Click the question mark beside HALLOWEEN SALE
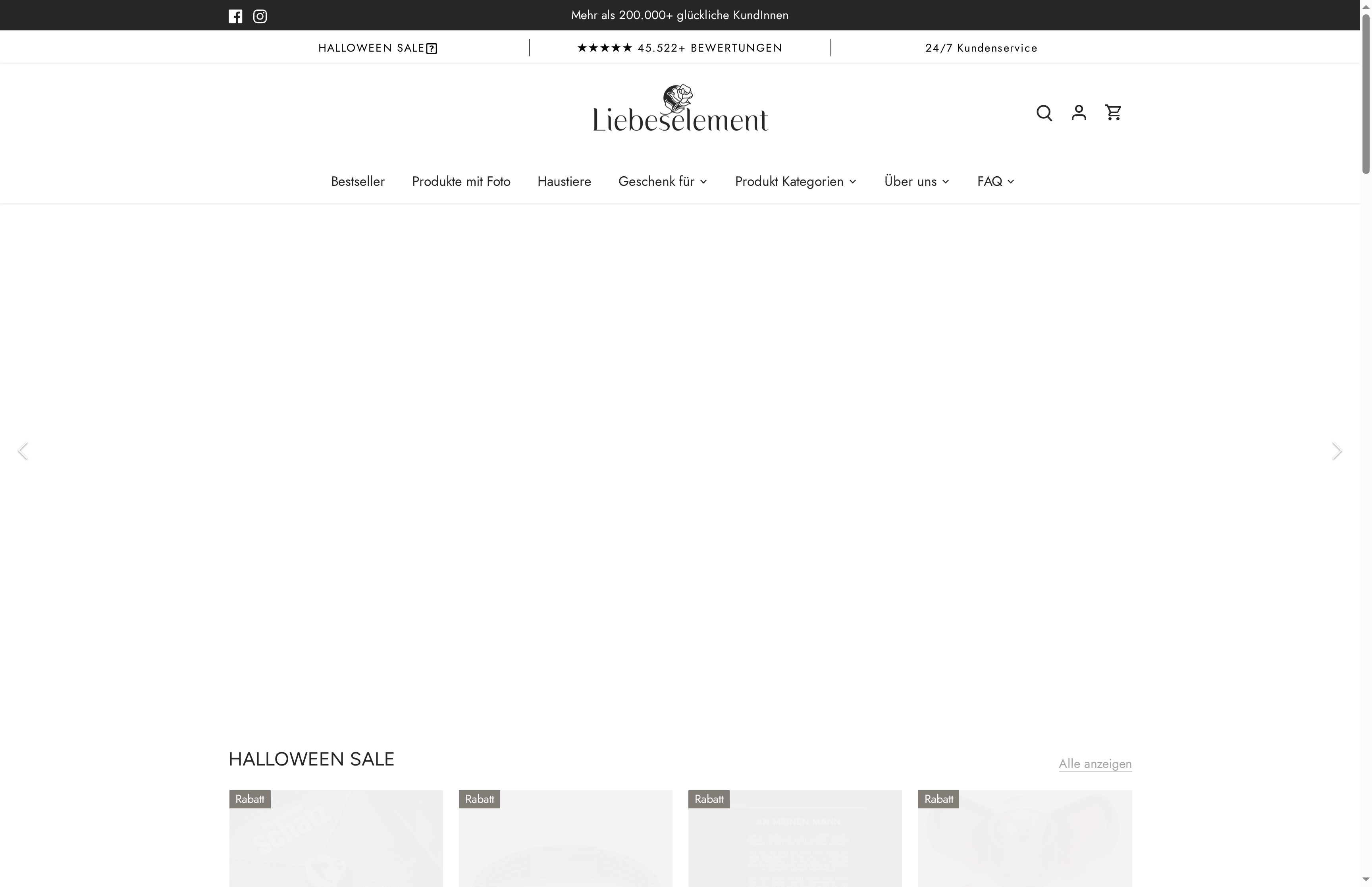 point(431,48)
